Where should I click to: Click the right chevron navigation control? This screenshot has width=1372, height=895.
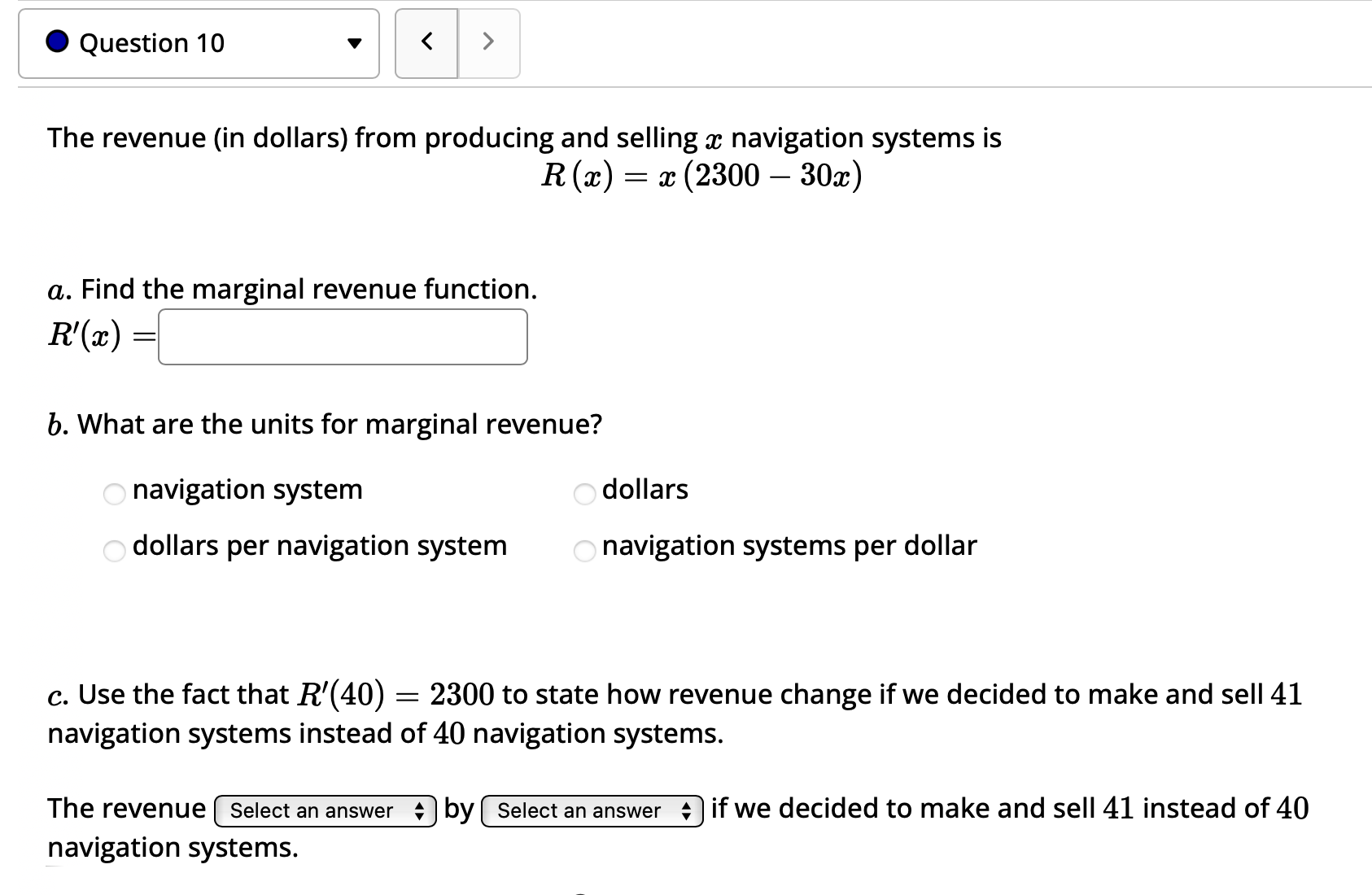click(487, 44)
